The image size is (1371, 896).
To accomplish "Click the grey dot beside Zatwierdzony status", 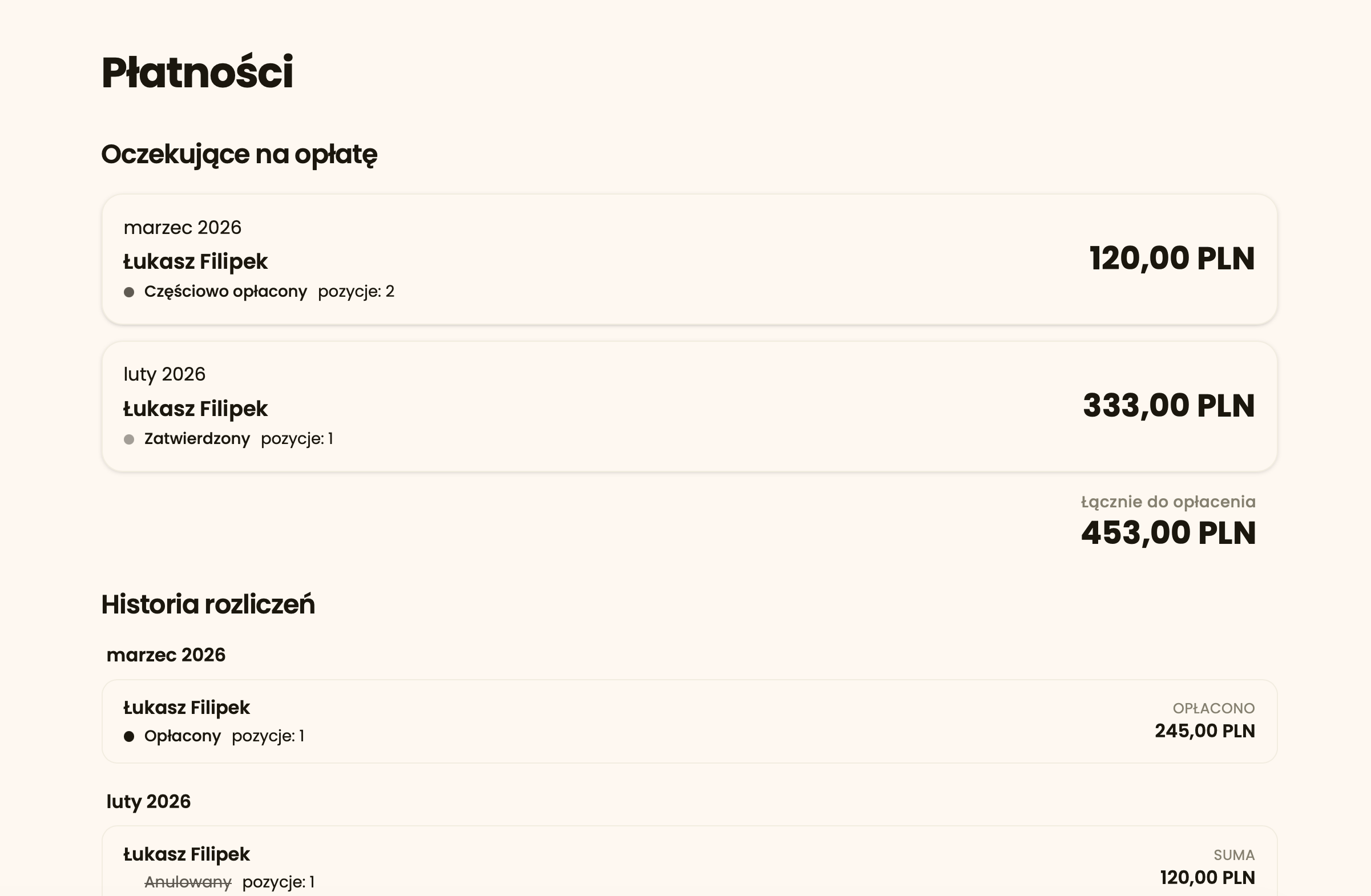I will coord(129,440).
